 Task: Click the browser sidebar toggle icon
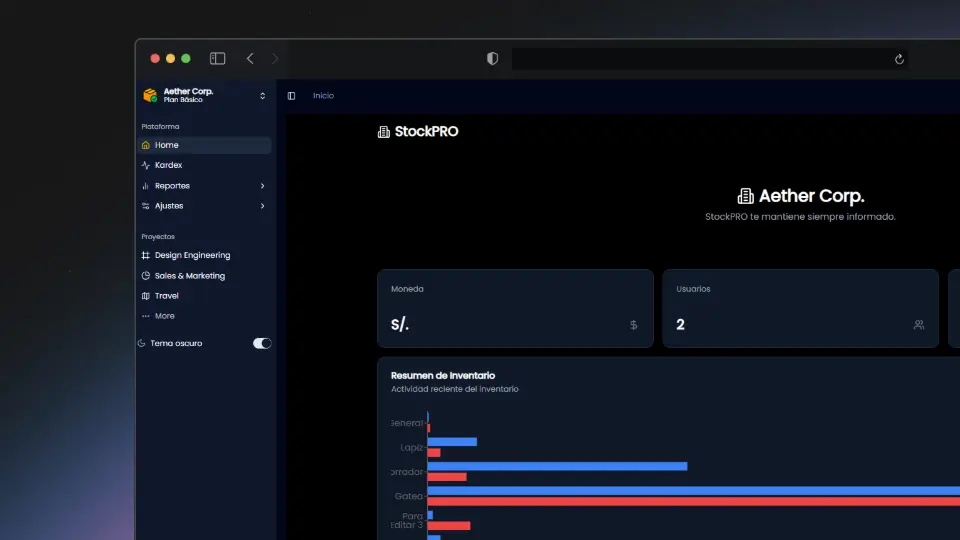point(217,58)
